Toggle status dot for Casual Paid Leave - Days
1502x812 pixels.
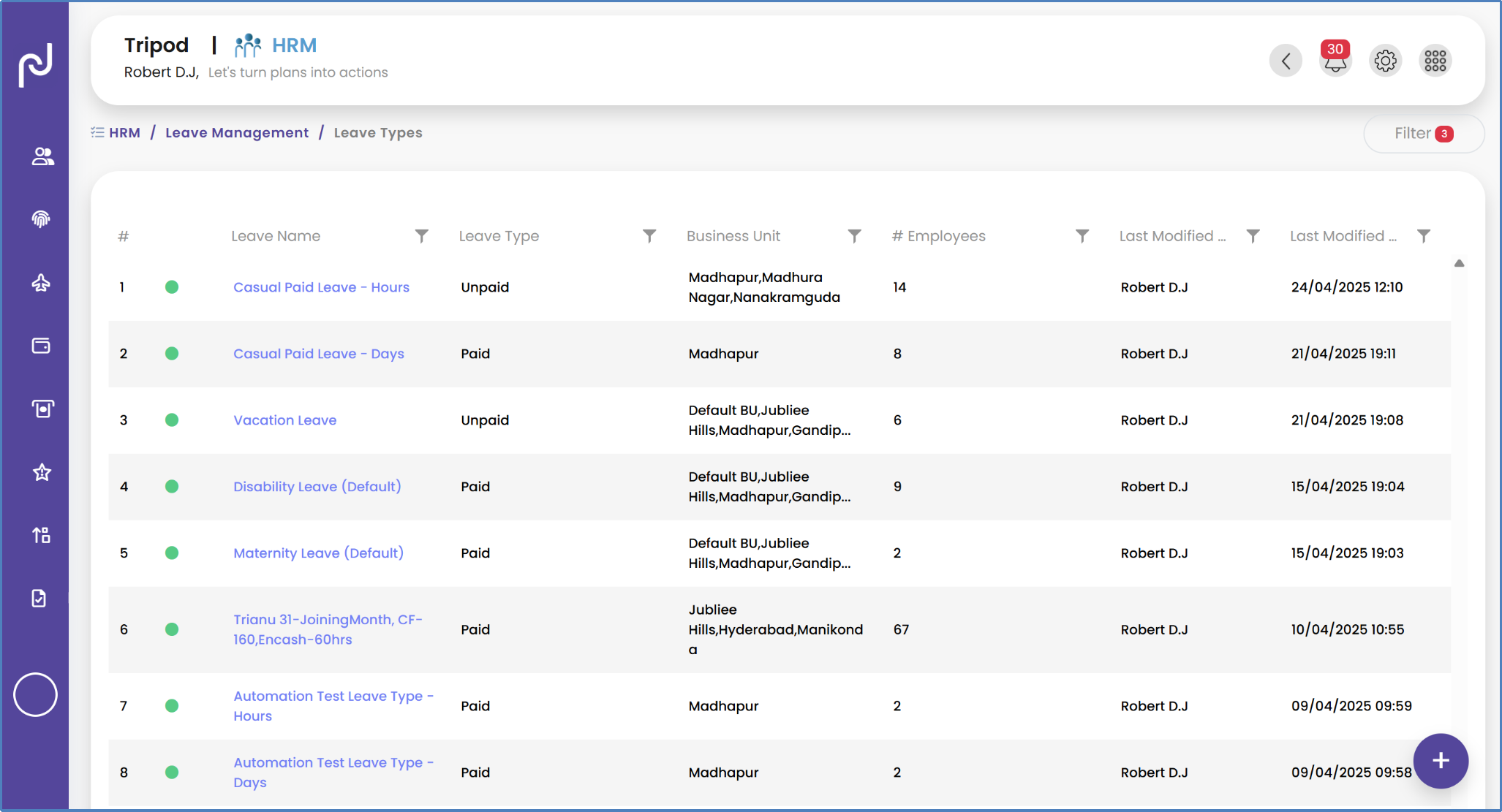172,354
